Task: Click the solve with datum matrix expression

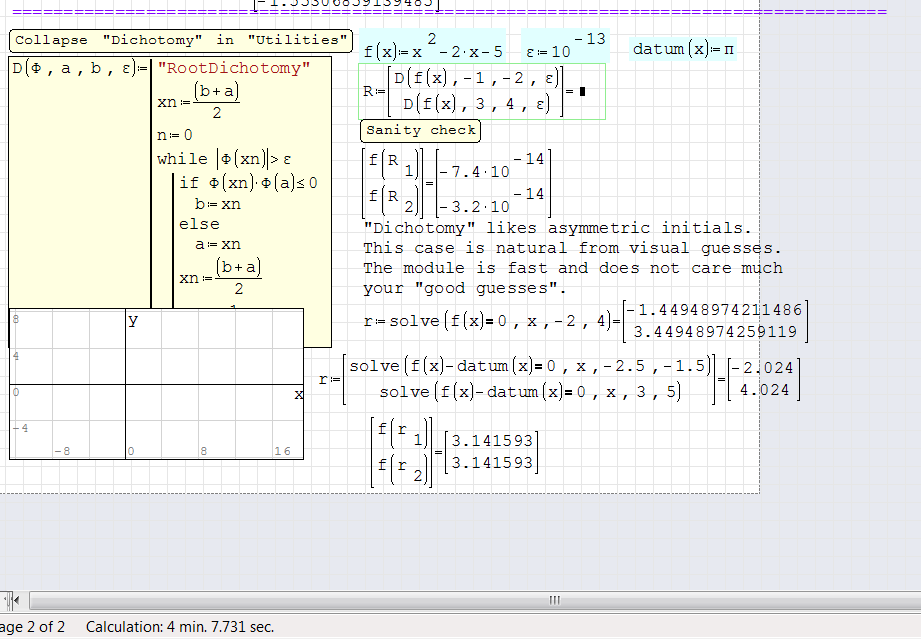Action: [530, 379]
